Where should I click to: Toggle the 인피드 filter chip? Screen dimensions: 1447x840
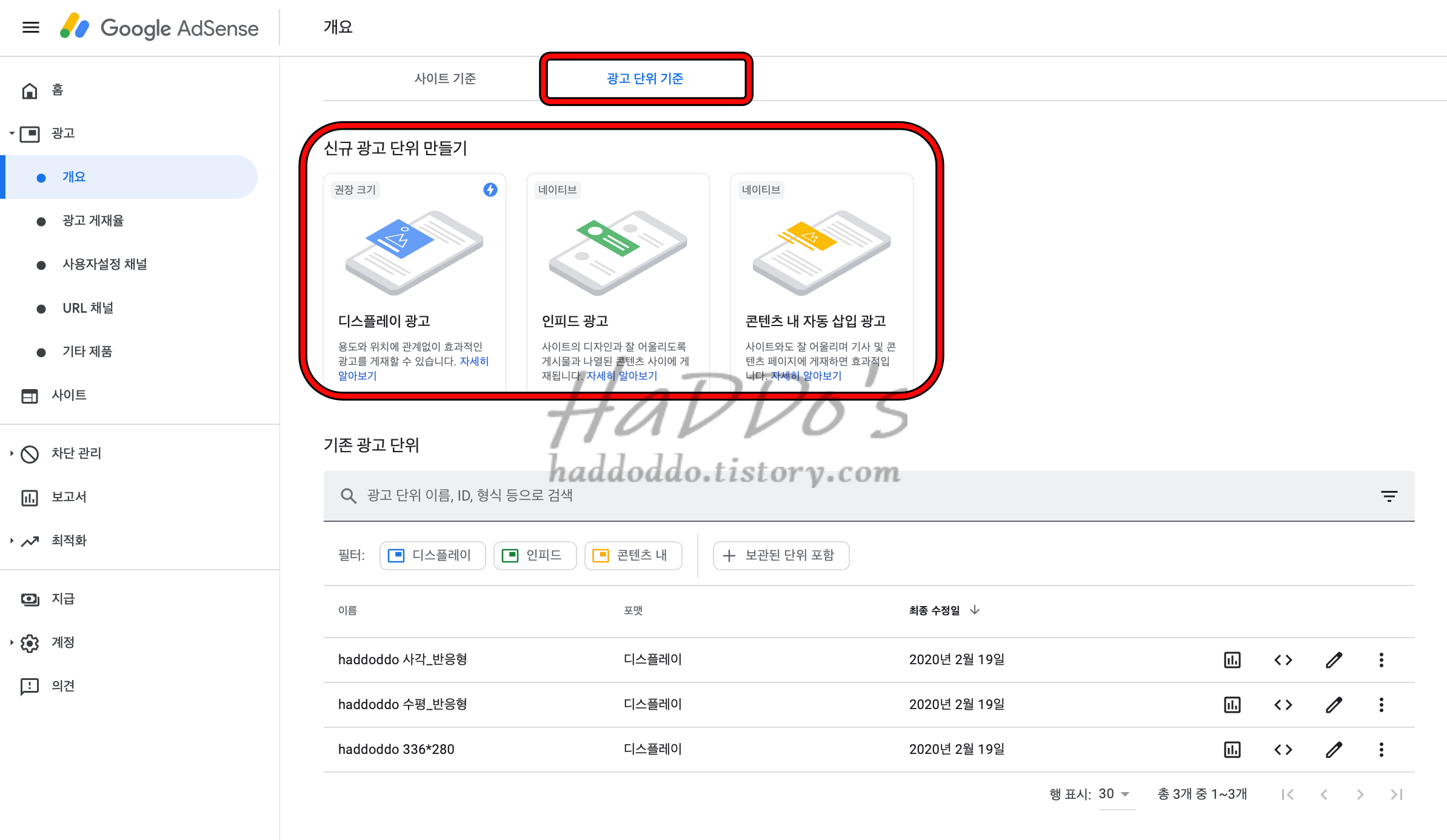535,555
